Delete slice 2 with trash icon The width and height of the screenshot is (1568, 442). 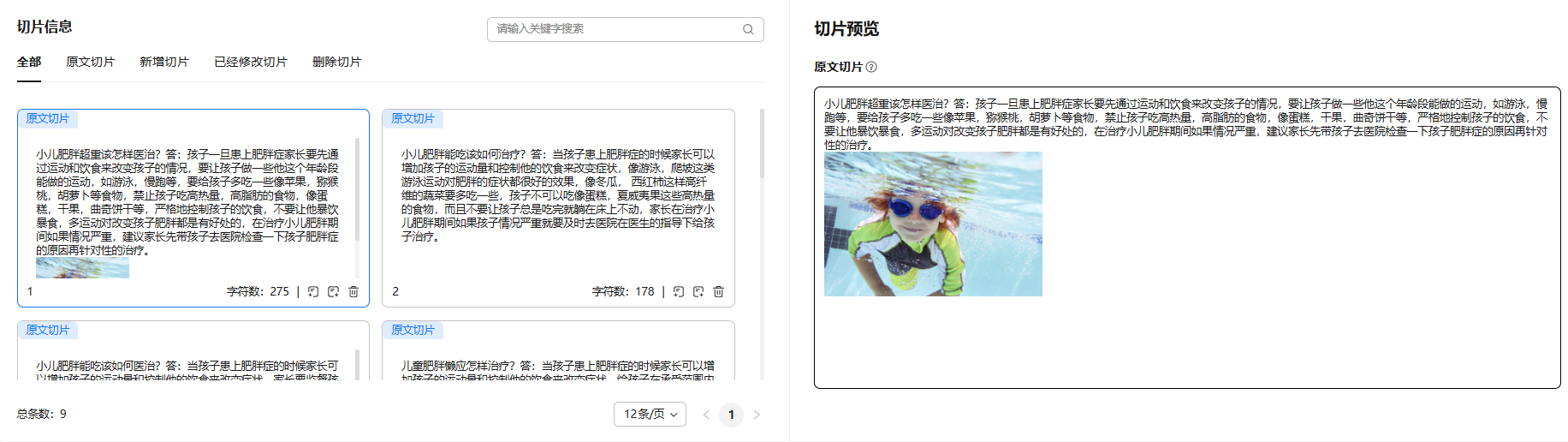coord(719,292)
